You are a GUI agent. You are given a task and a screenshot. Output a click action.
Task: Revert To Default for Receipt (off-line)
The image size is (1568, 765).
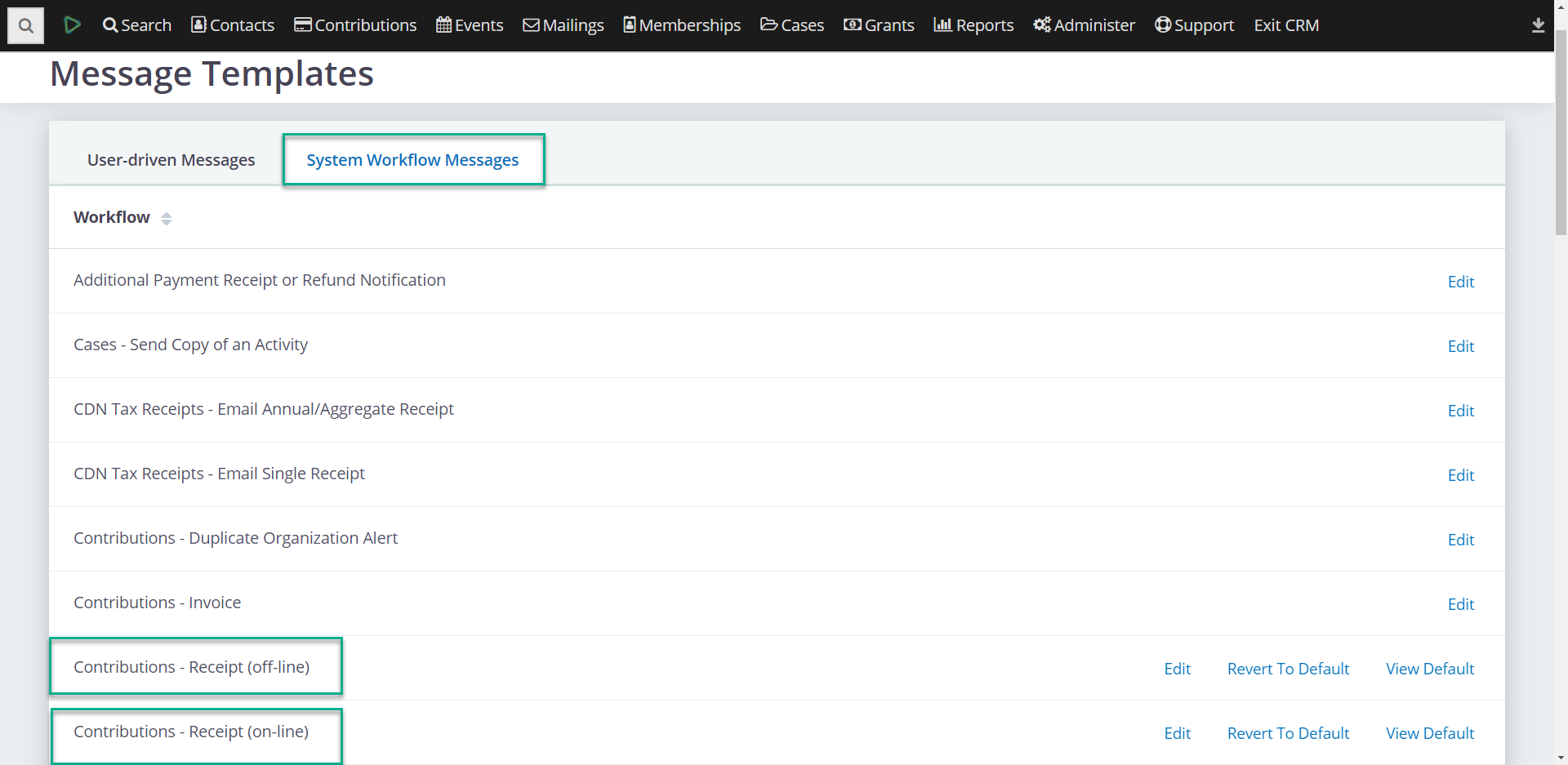(1288, 669)
